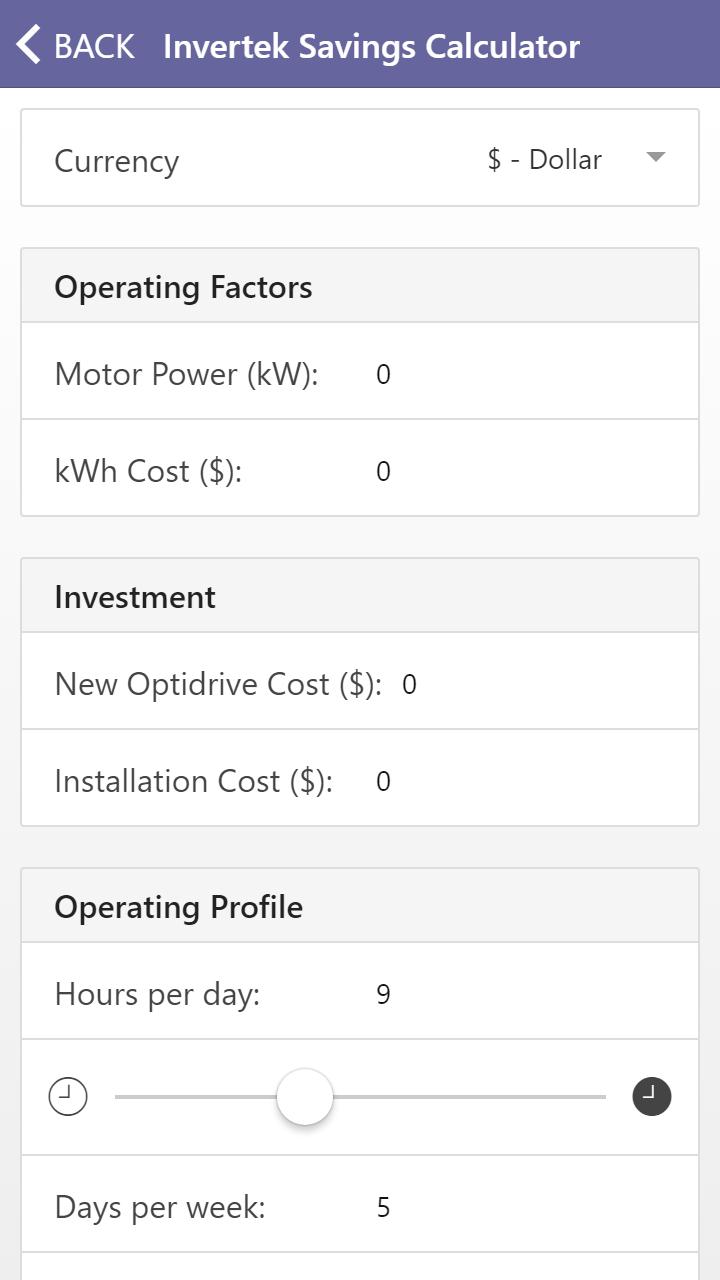Open the '$ - Dollar' currency selector
Image resolution: width=720 pixels, height=1280 pixels.
pos(543,158)
